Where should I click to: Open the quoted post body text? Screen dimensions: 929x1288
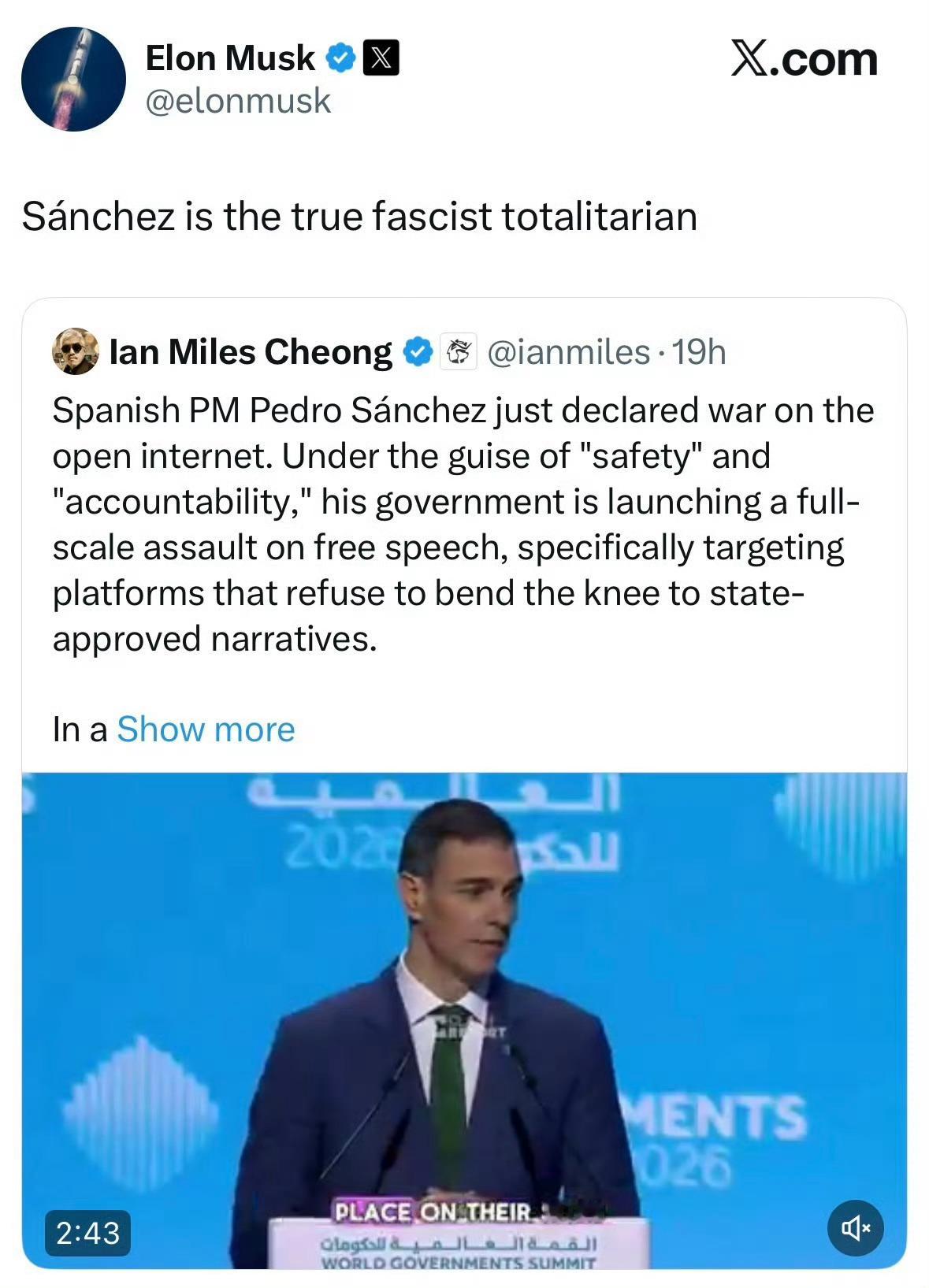(x=463, y=524)
